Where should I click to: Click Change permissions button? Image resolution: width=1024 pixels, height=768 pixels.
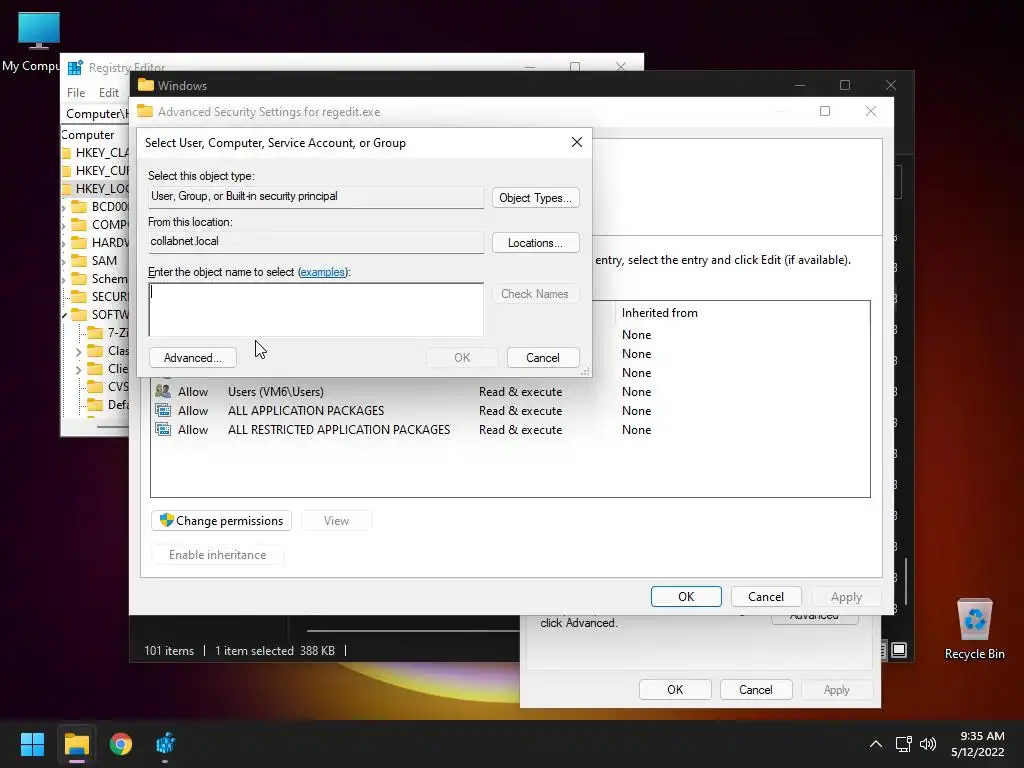221,520
